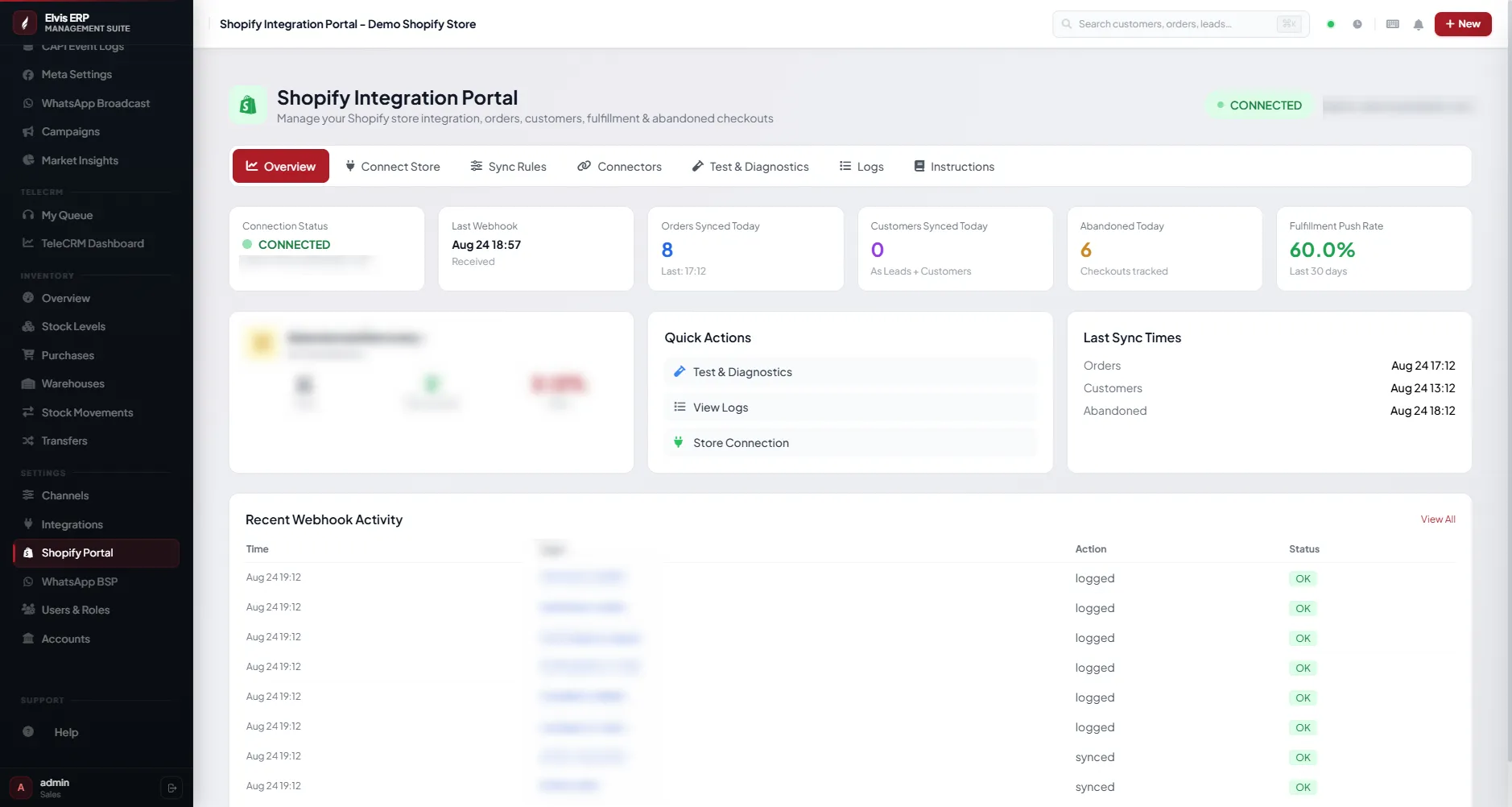Switch to the Overview tab
Viewport: 1512px width, 807px height.
point(281,166)
